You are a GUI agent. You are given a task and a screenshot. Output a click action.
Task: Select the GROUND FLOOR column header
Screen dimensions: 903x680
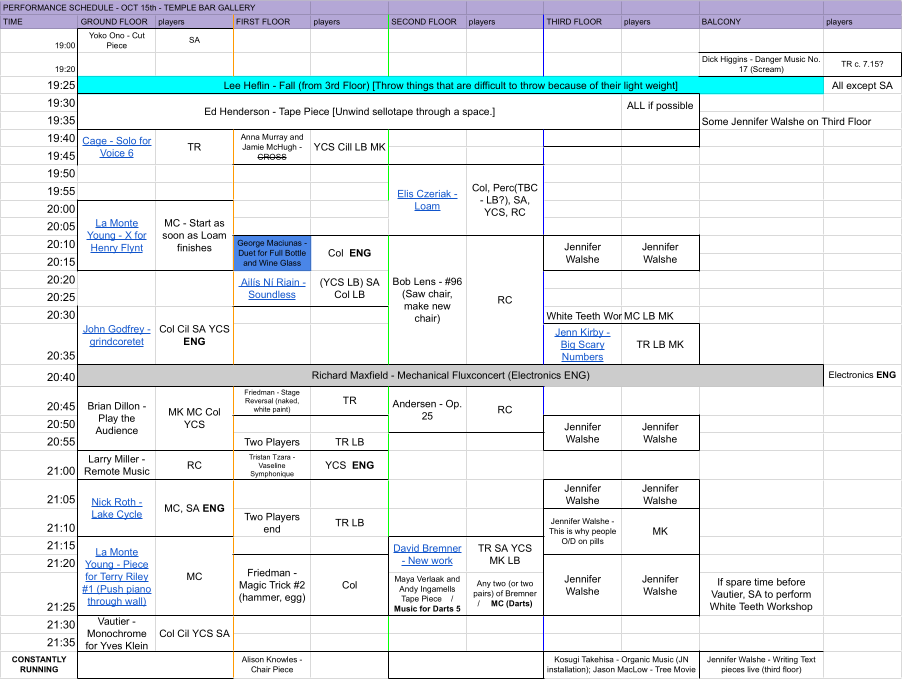pyautogui.click(x=116, y=21)
